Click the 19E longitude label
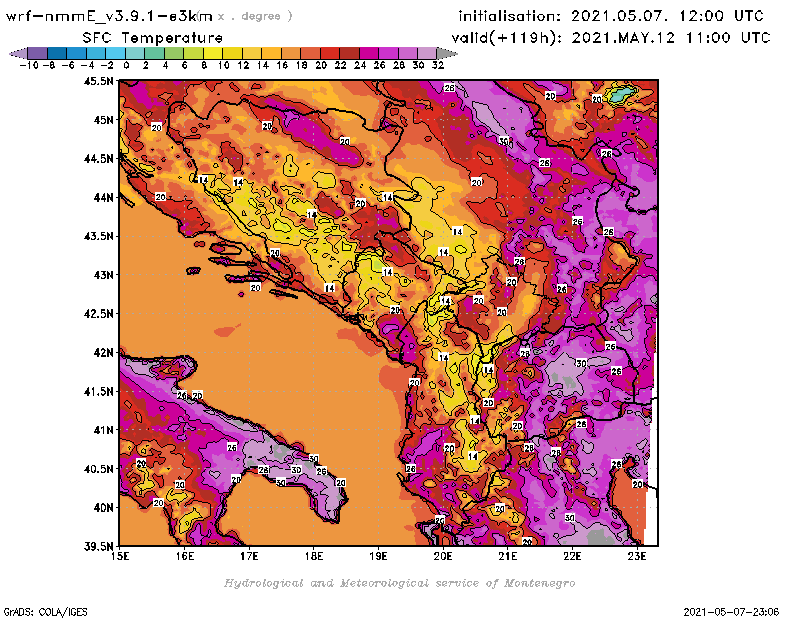The height and width of the screenshot is (618, 800). [x=378, y=556]
